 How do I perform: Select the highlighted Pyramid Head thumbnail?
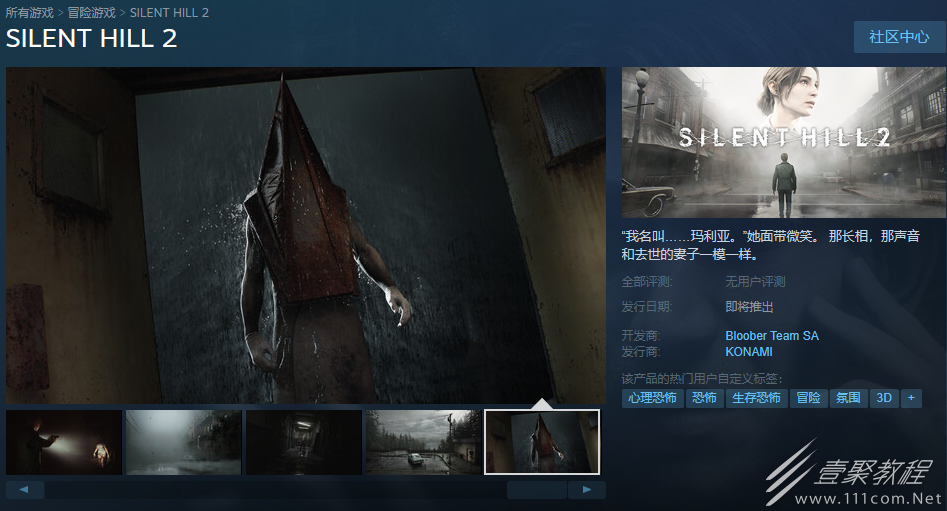coord(542,442)
